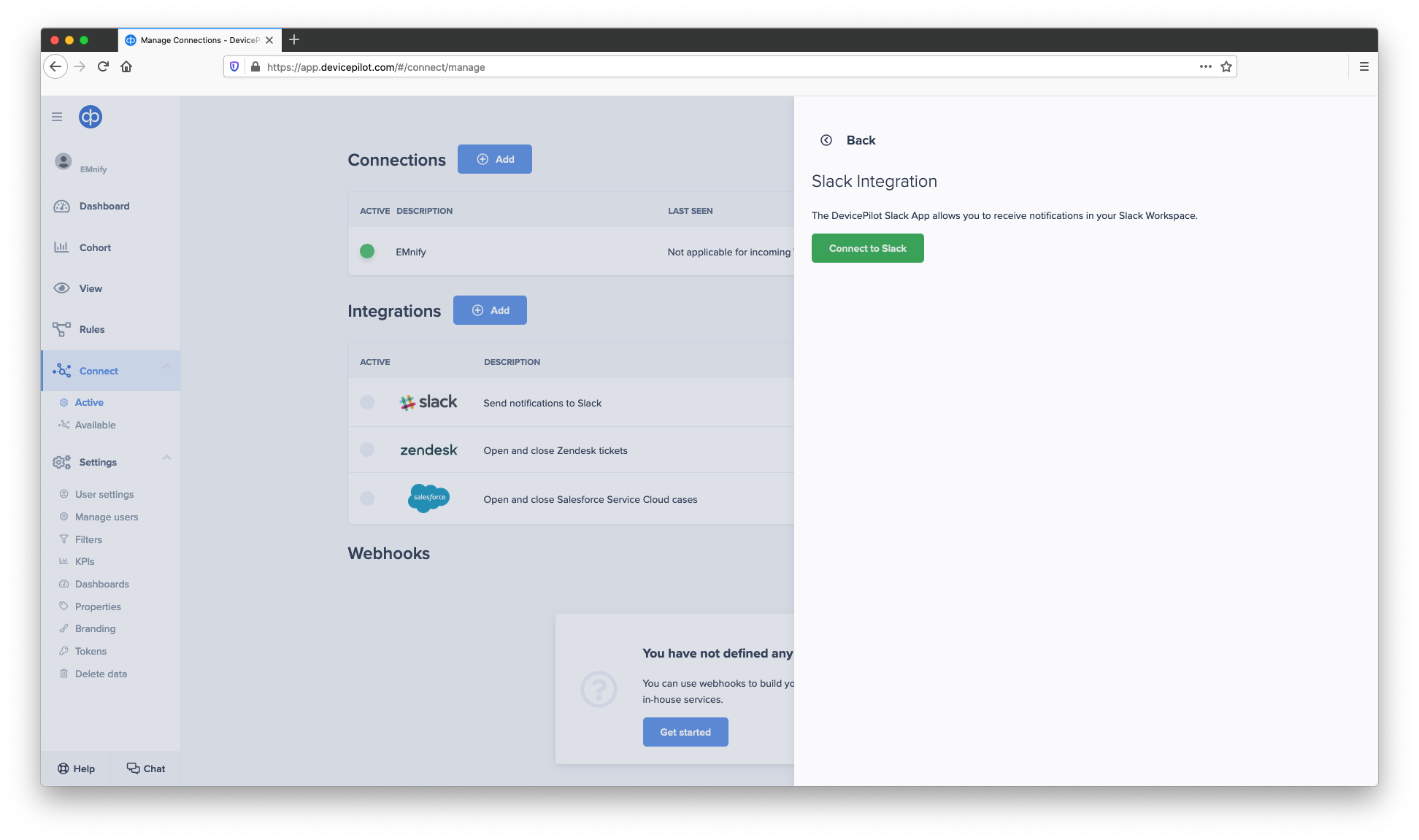1419x840 pixels.
Task: Click the Slack logo in Integrations
Action: pos(428,402)
